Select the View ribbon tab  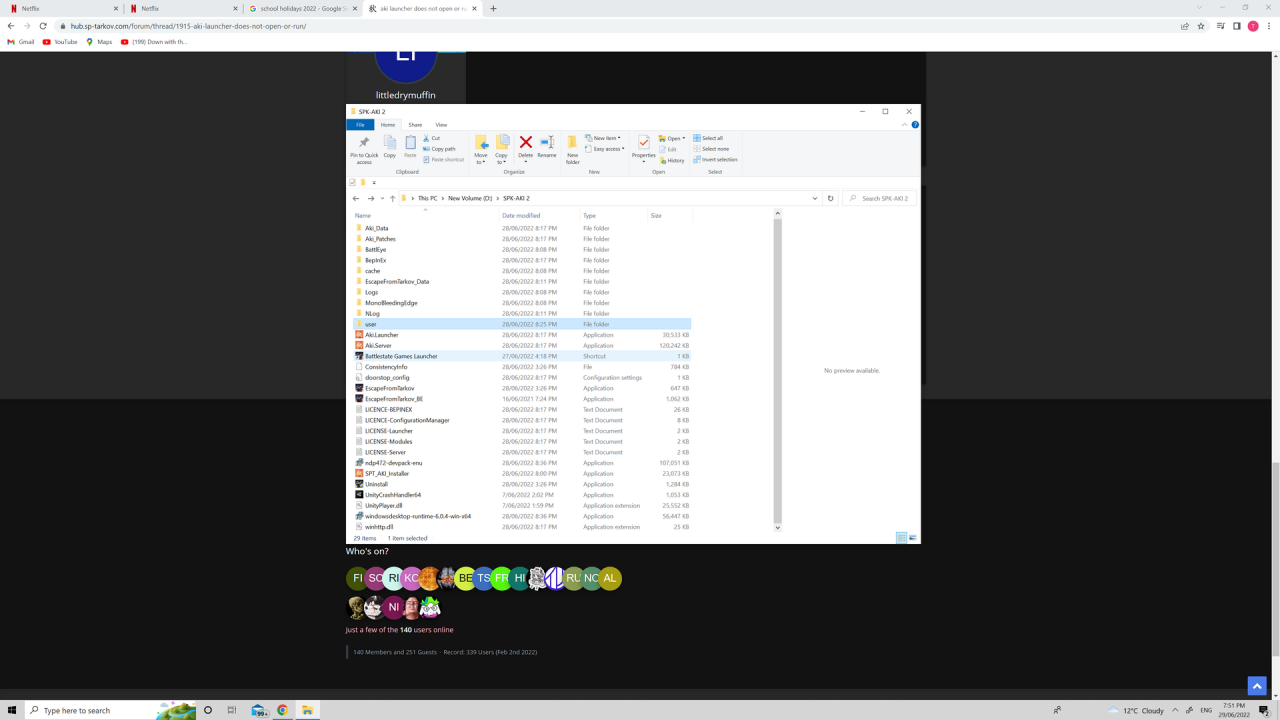click(x=441, y=125)
